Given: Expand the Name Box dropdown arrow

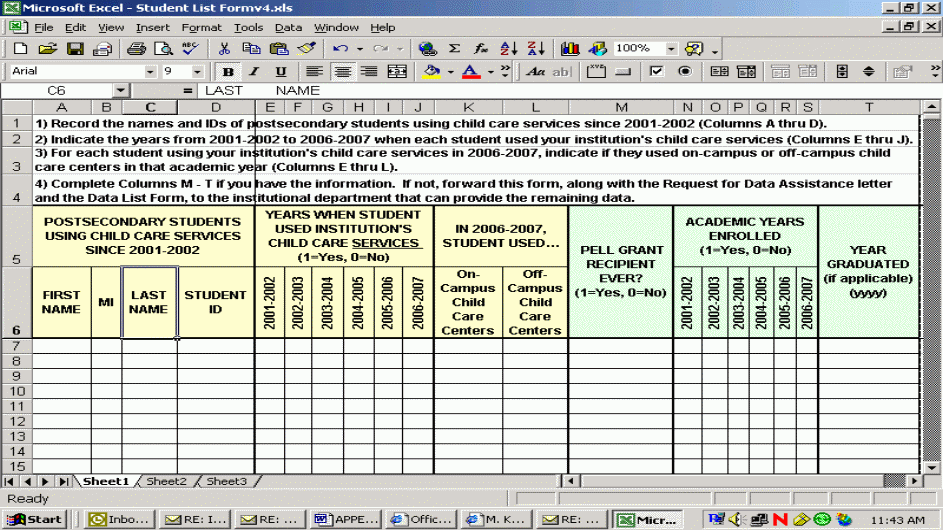Looking at the screenshot, I should pyautogui.click(x=120, y=91).
